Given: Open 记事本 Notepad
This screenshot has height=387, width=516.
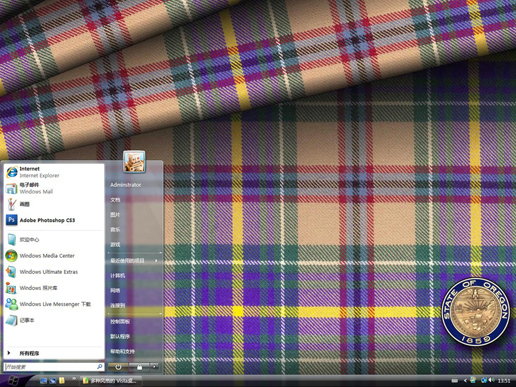Looking at the screenshot, I should [54, 320].
